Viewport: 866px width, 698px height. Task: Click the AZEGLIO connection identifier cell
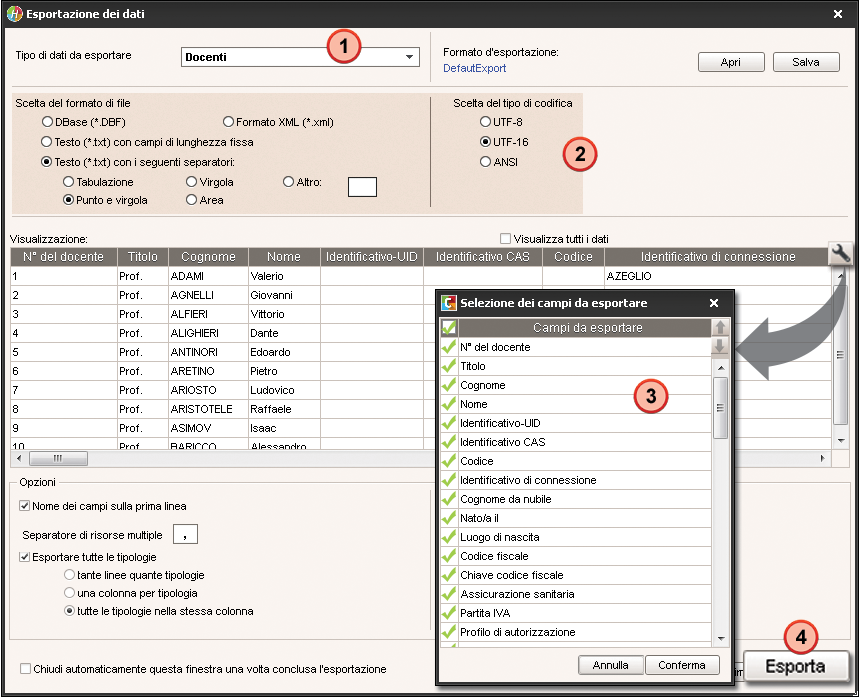point(718,276)
